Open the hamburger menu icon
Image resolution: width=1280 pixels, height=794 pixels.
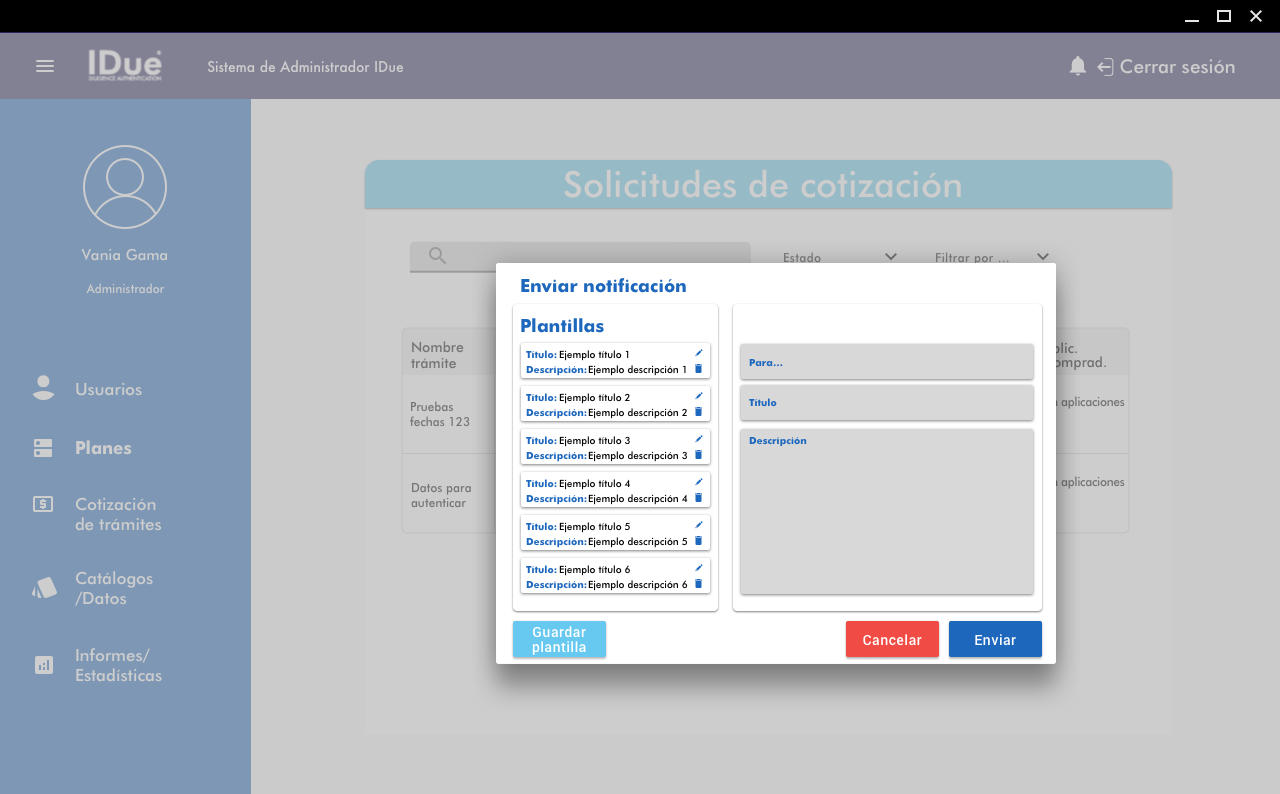pyautogui.click(x=45, y=66)
